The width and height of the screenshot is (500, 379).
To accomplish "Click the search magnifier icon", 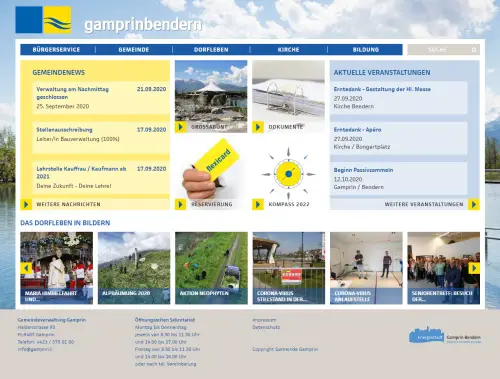I will pyautogui.click(x=474, y=50).
